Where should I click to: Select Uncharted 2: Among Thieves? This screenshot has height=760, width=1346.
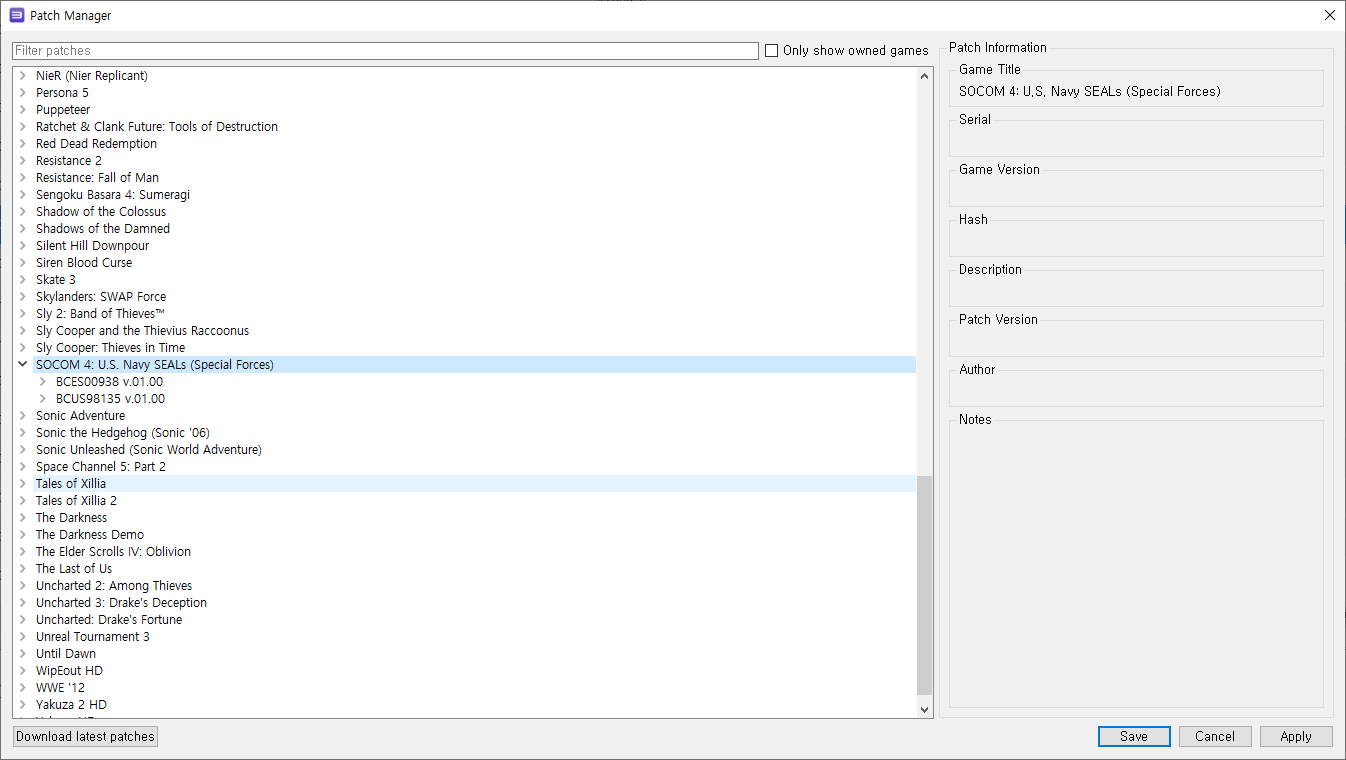114,586
